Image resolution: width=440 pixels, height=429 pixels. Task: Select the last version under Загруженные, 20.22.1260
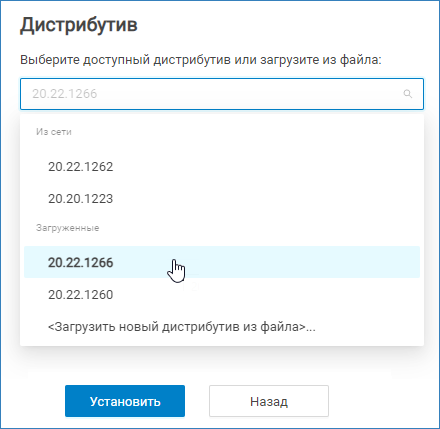tap(222, 295)
